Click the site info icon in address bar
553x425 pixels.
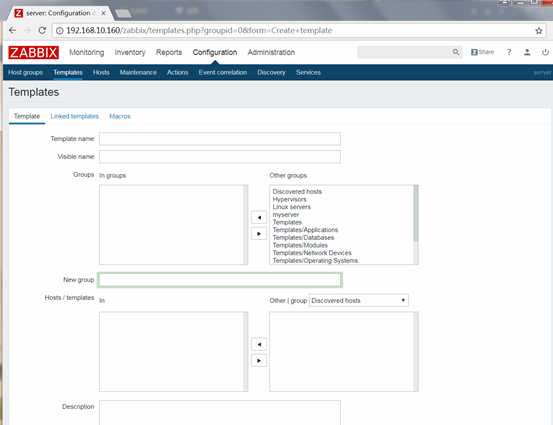click(60, 31)
